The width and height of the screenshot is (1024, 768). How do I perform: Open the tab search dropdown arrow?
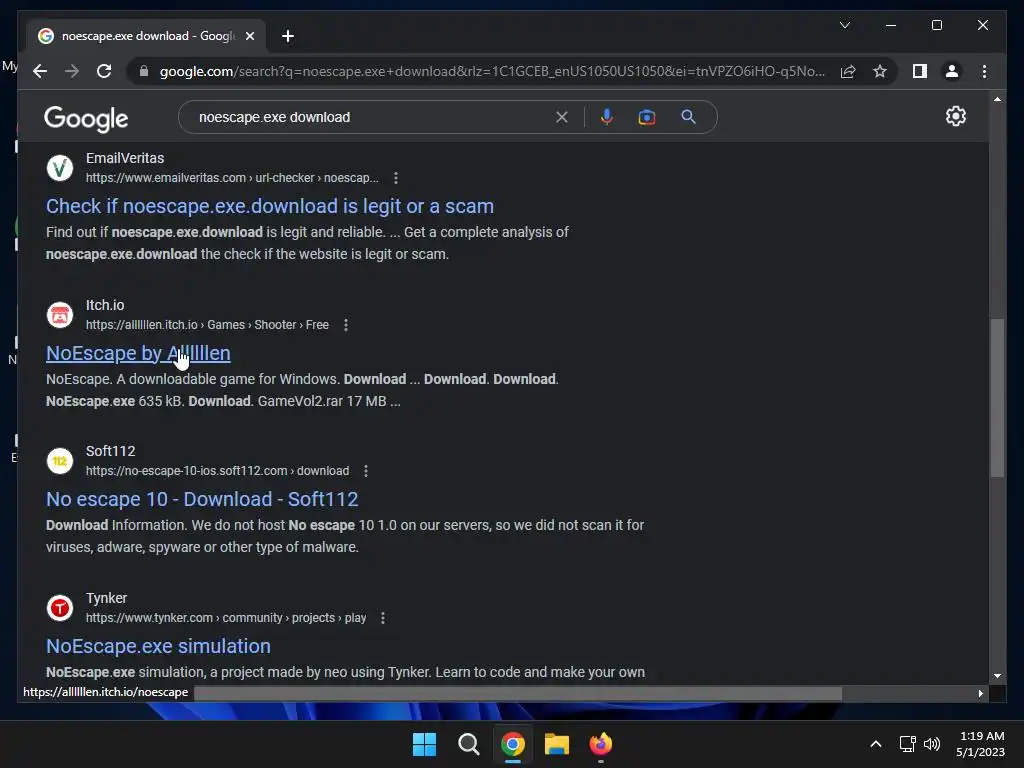coord(844,25)
